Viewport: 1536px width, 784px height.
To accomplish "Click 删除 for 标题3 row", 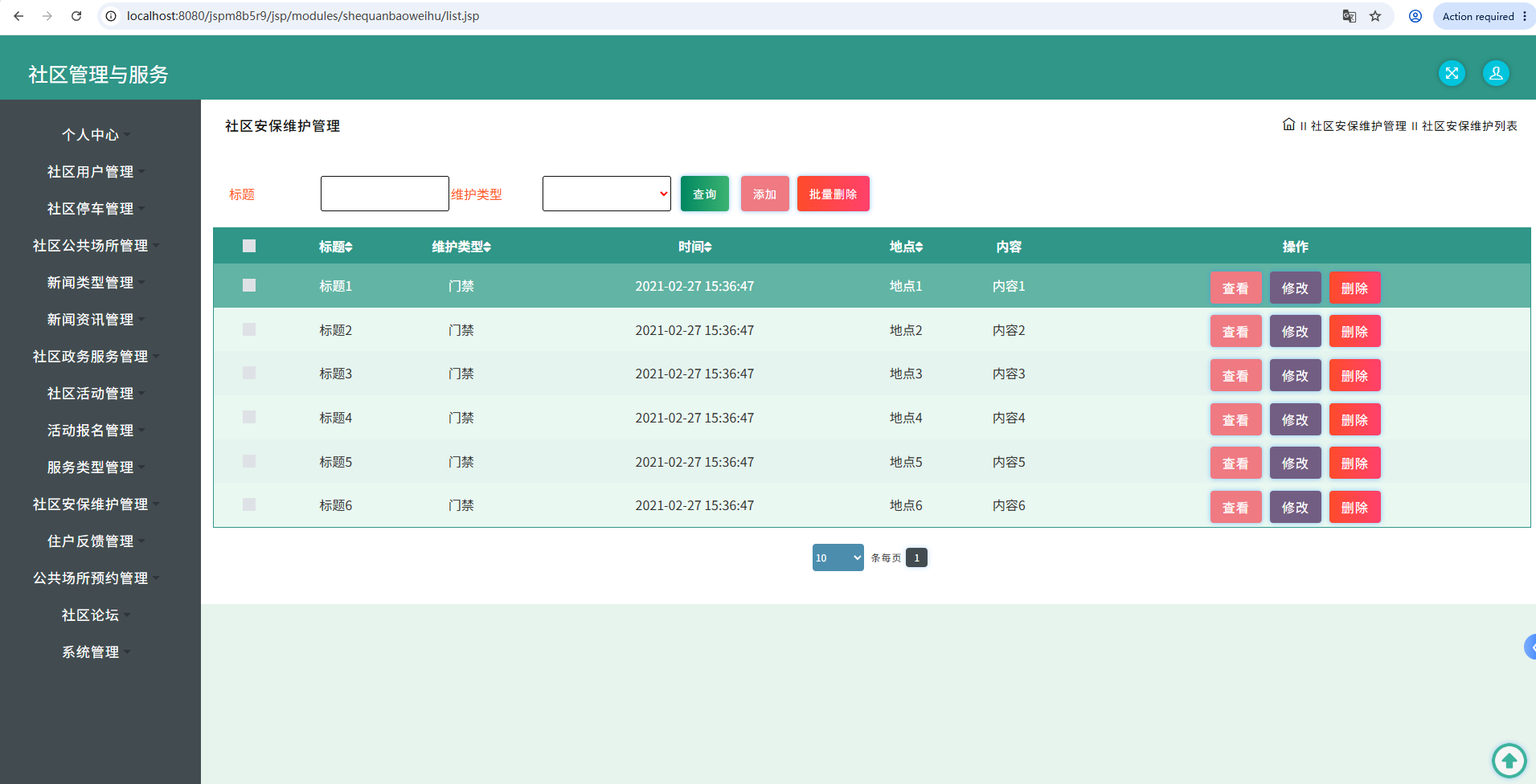I will [x=1354, y=375].
